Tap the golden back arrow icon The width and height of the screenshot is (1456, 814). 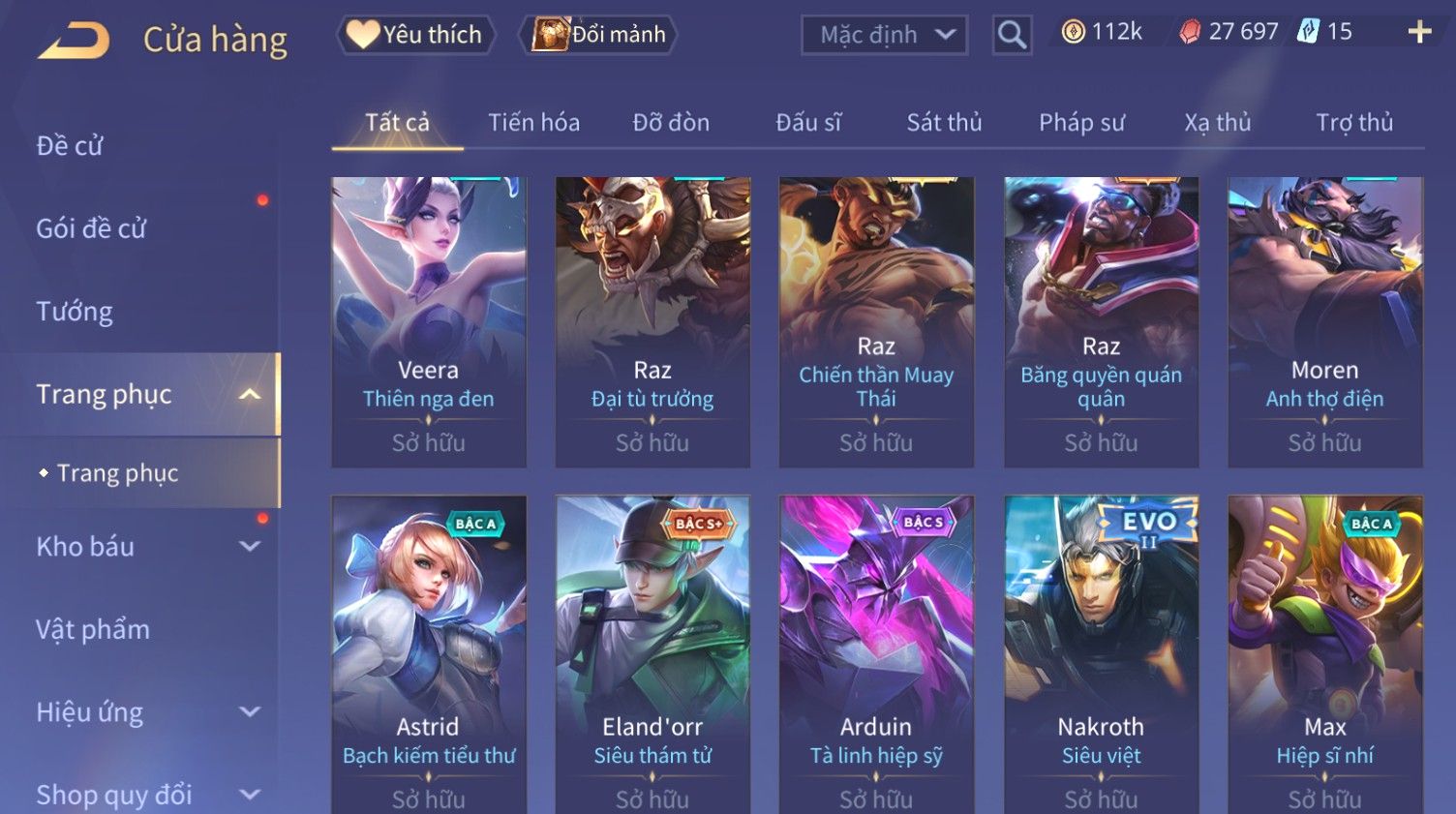(74, 41)
